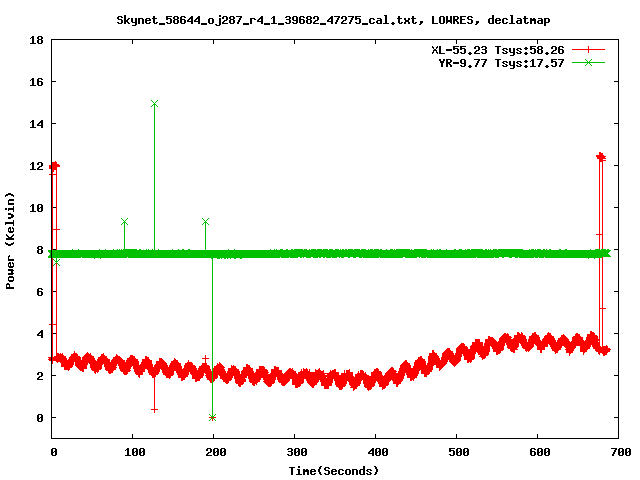Click the Time(Seconds) x-axis label
This screenshot has width=640, height=480.
tap(333, 471)
